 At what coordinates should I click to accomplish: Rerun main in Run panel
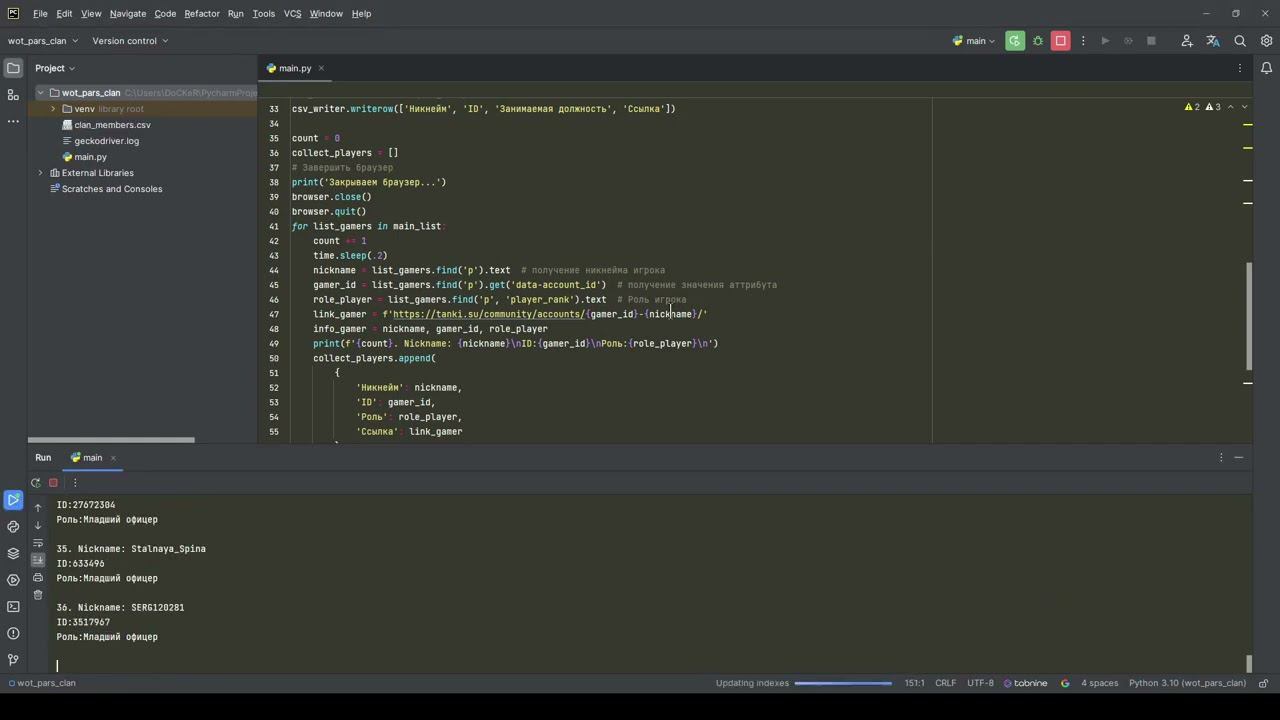36,483
